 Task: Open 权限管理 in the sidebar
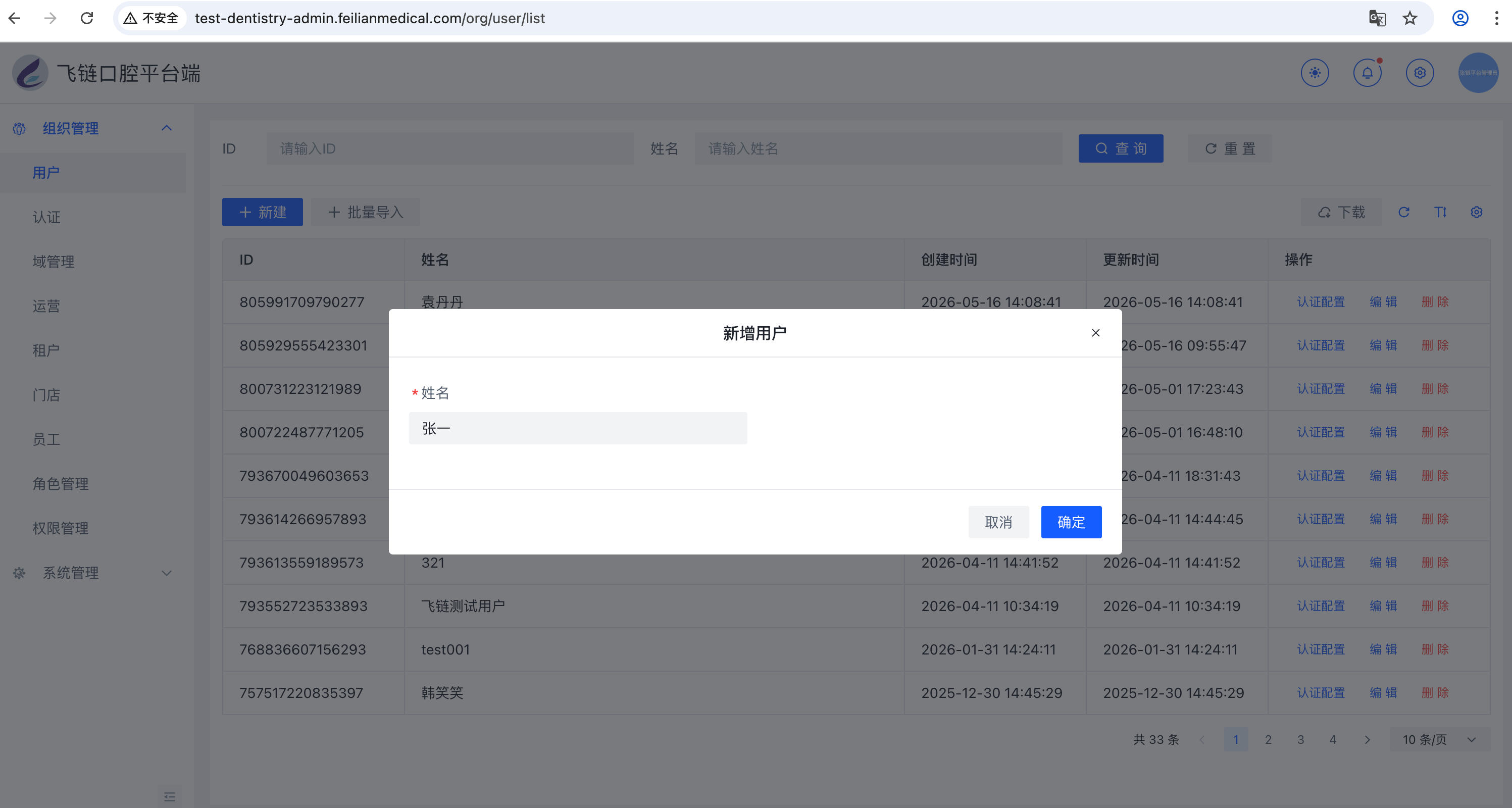[x=93, y=528]
